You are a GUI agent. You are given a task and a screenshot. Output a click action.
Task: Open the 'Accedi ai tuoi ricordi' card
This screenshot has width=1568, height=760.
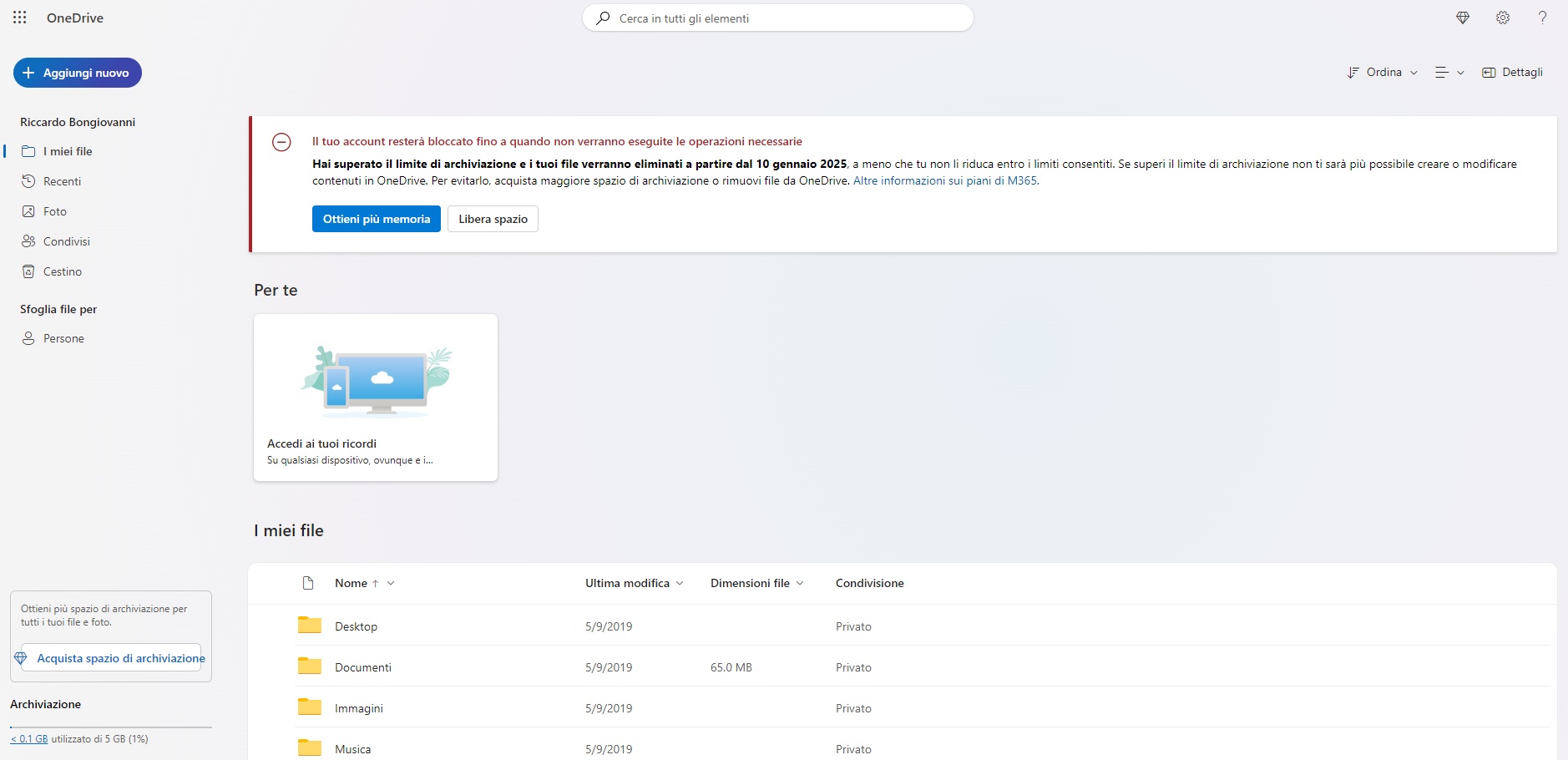tap(376, 398)
